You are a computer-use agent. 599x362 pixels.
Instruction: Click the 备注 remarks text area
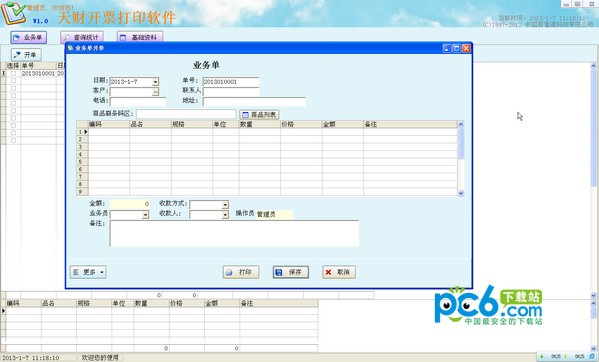(234, 233)
